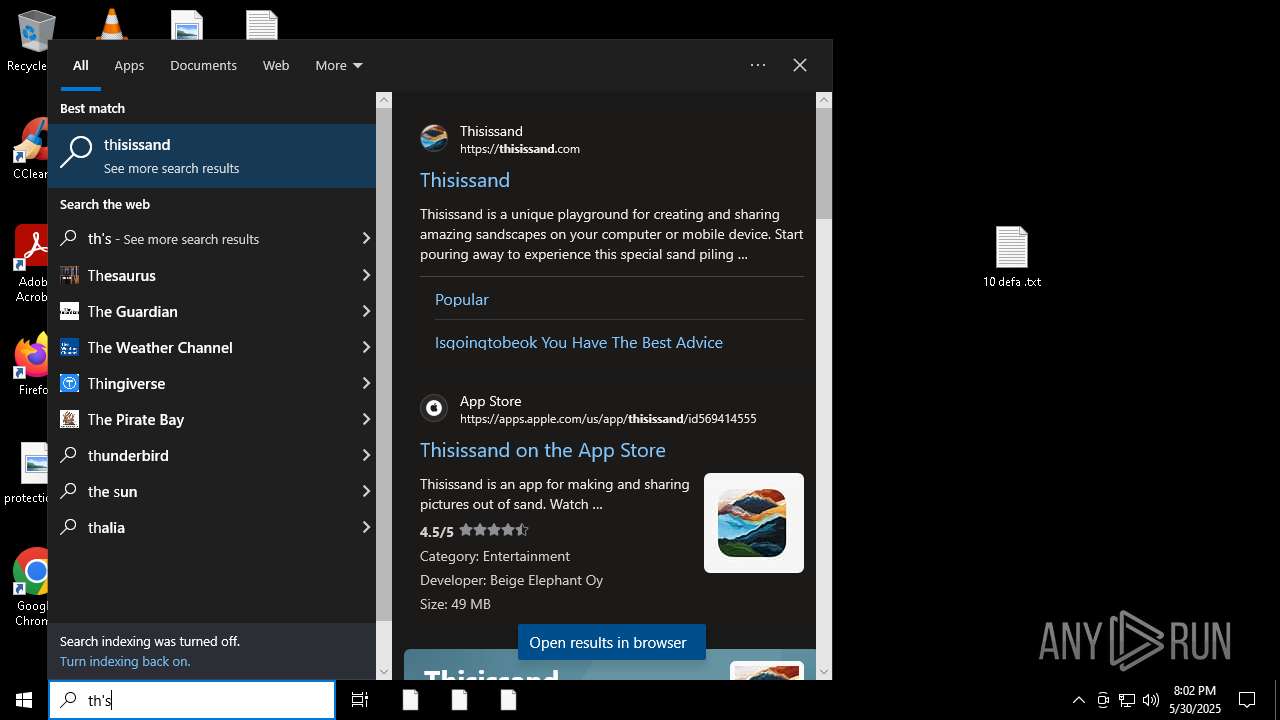This screenshot has width=1280, height=720.
Task: Expand the sun result arrow
Action: (x=366, y=491)
